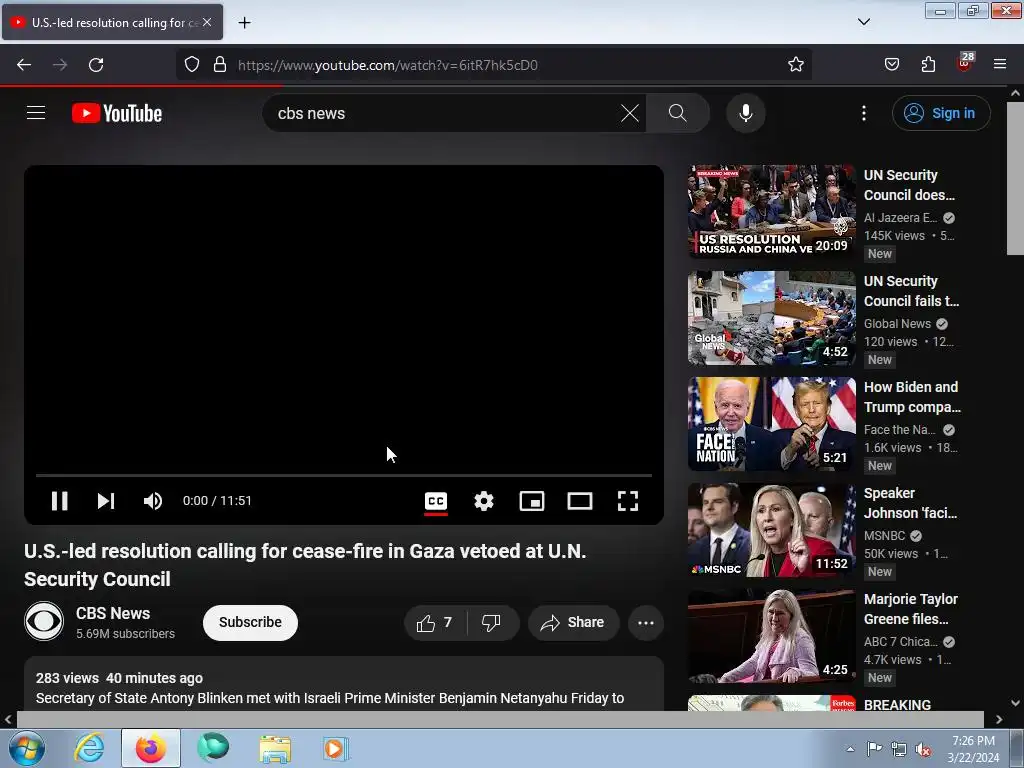Mute the video volume
This screenshot has width=1024, height=768.
152,501
